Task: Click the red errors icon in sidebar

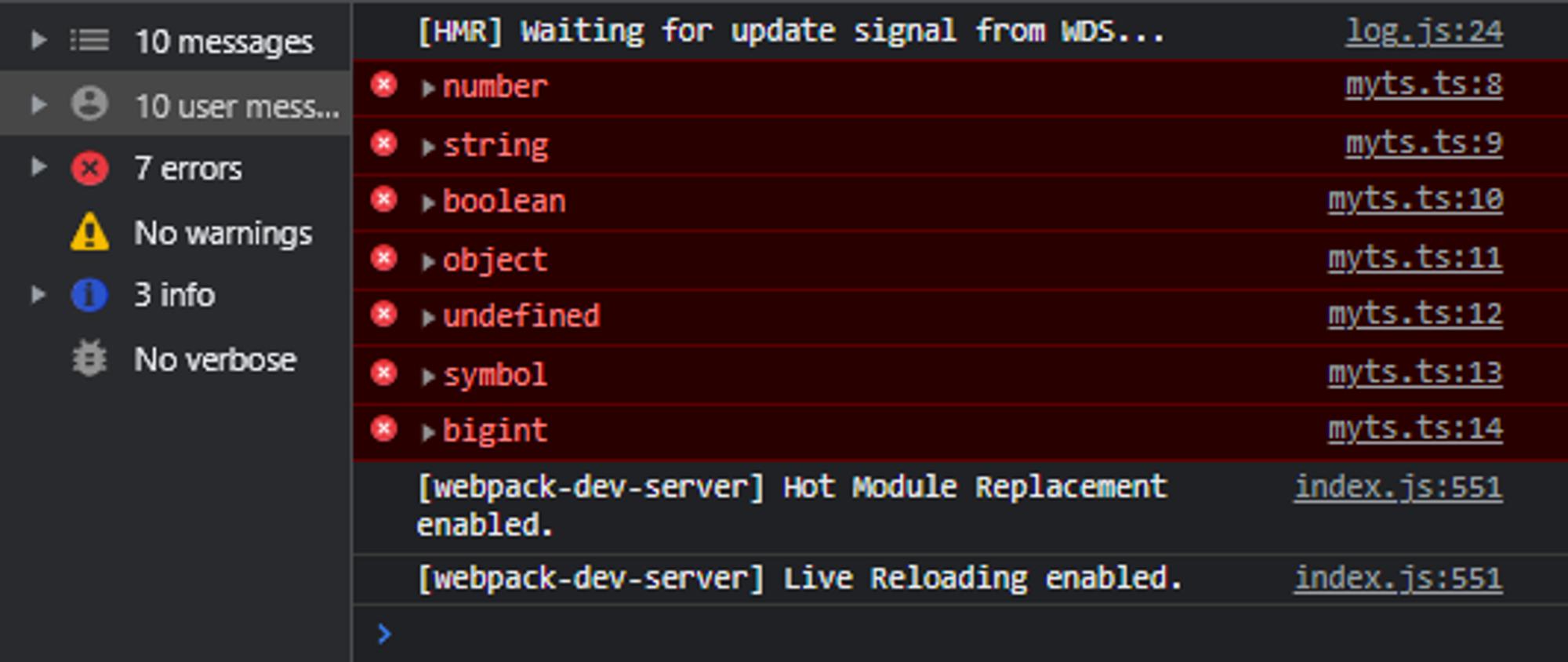Action: [89, 168]
